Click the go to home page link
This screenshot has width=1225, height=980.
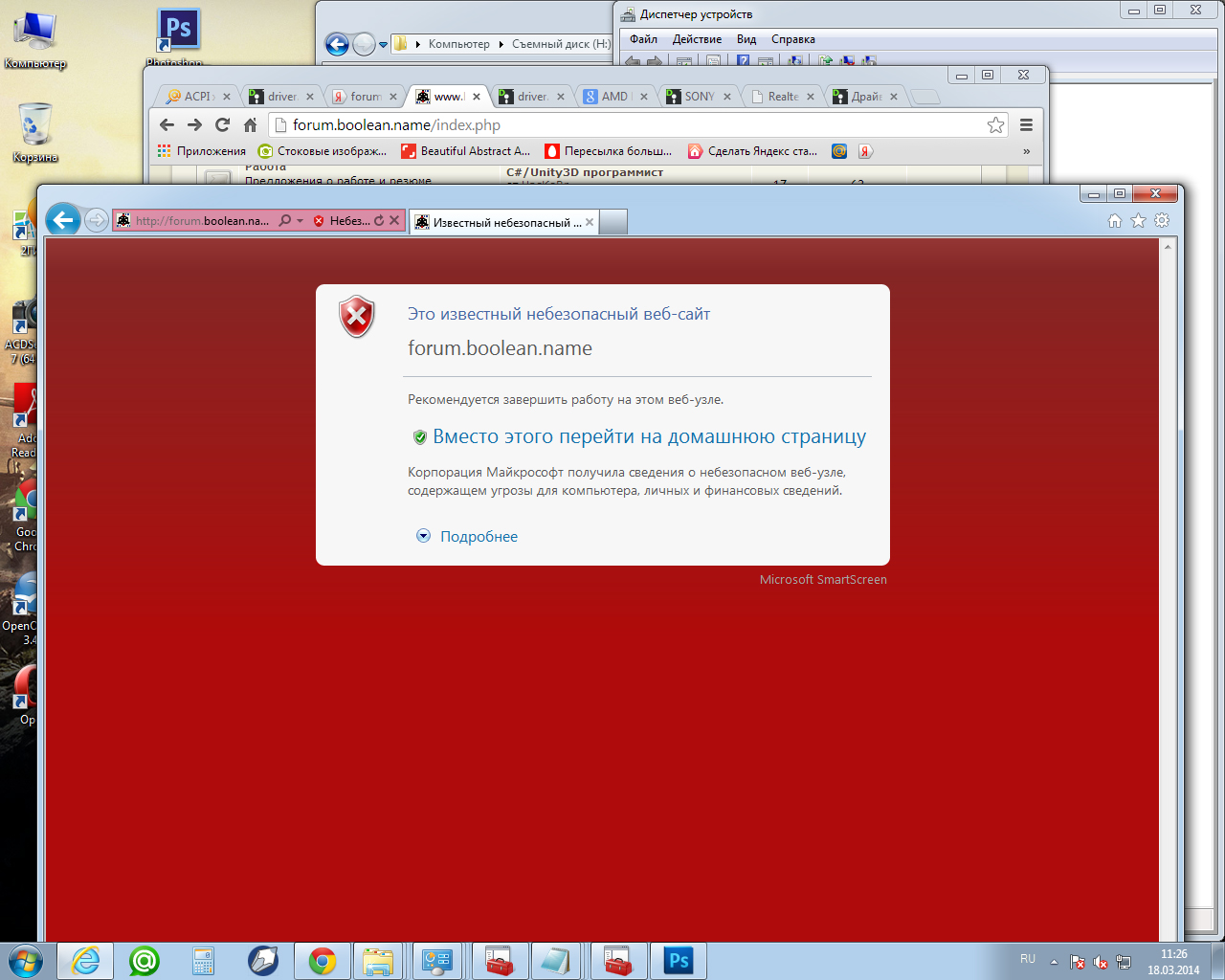coord(649,437)
